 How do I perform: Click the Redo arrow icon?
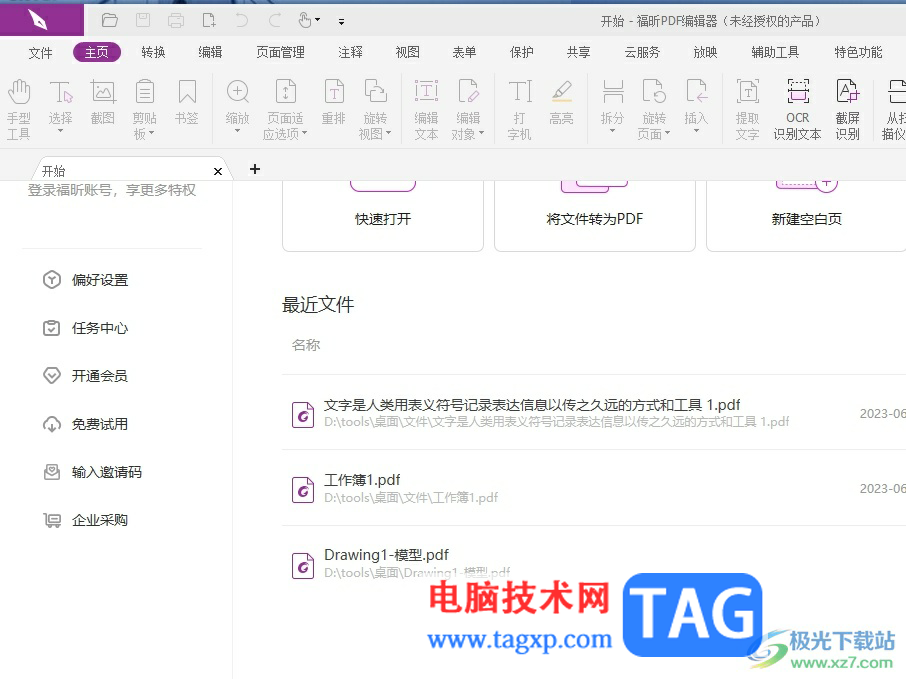point(275,21)
